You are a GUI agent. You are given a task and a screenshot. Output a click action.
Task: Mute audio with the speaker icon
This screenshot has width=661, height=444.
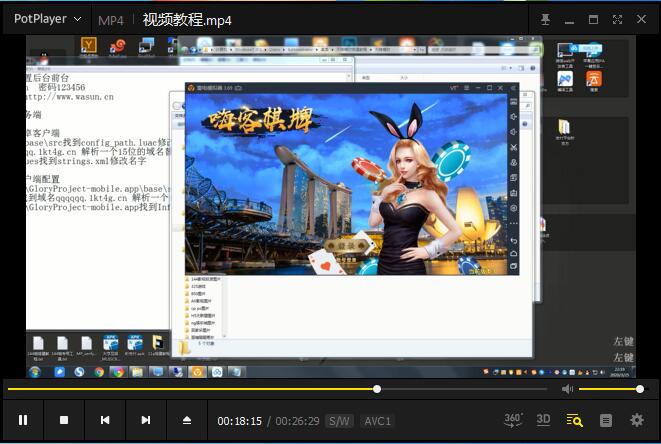click(x=567, y=389)
